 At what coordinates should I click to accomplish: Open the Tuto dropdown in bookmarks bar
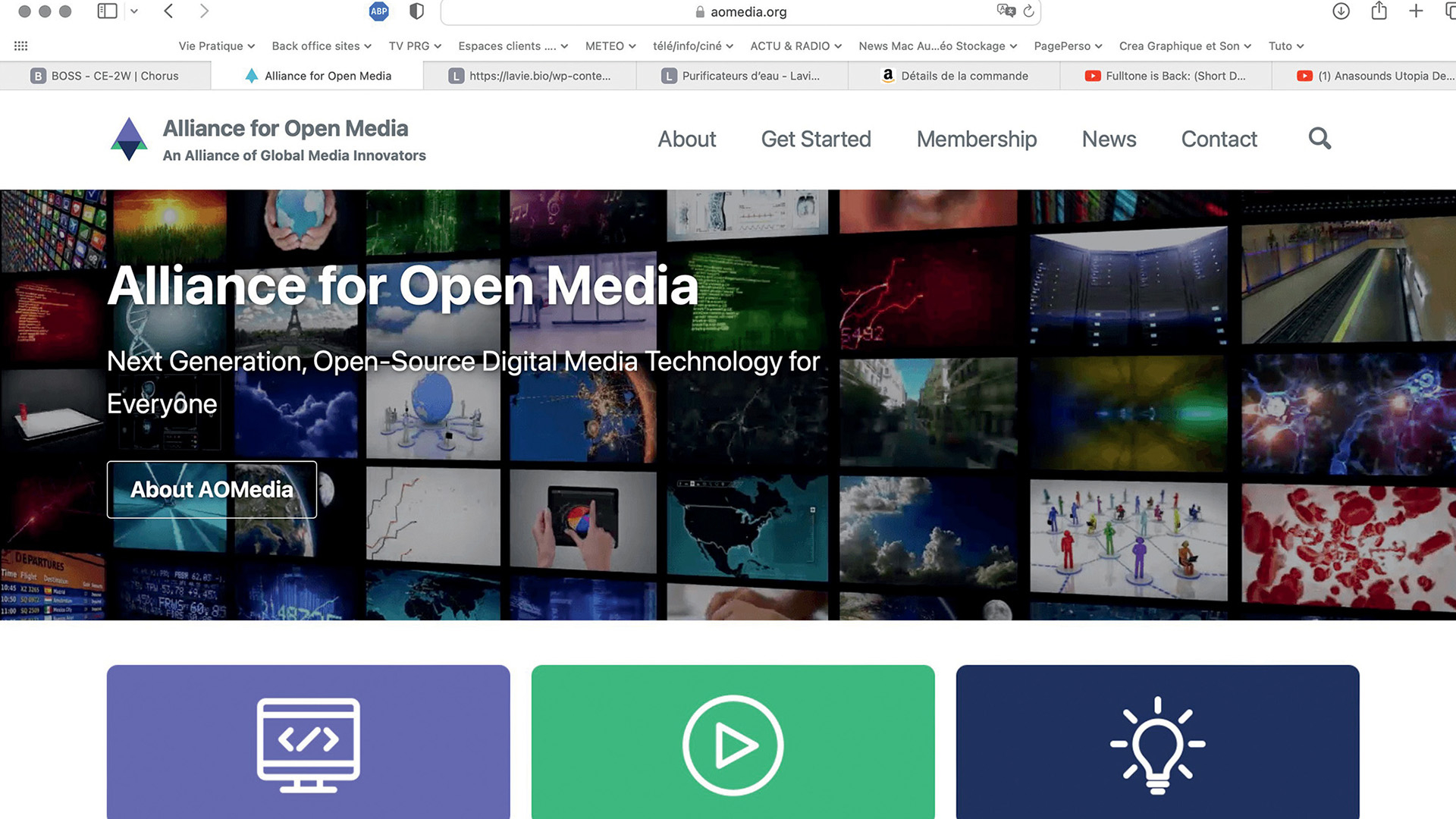coord(1285,45)
